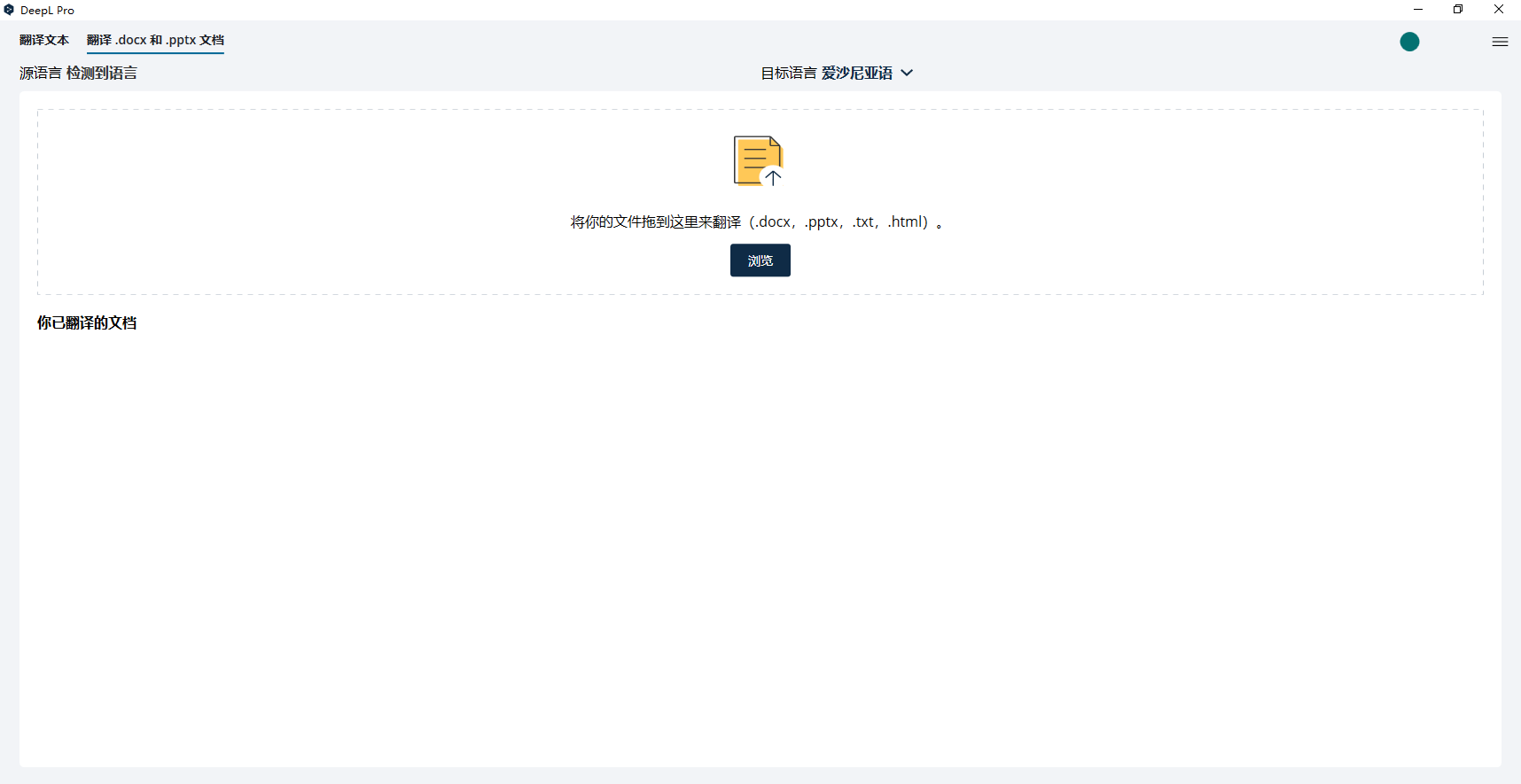Image resolution: width=1521 pixels, height=784 pixels.
Task: Click the yellow document upload icon
Action: pyautogui.click(x=759, y=160)
